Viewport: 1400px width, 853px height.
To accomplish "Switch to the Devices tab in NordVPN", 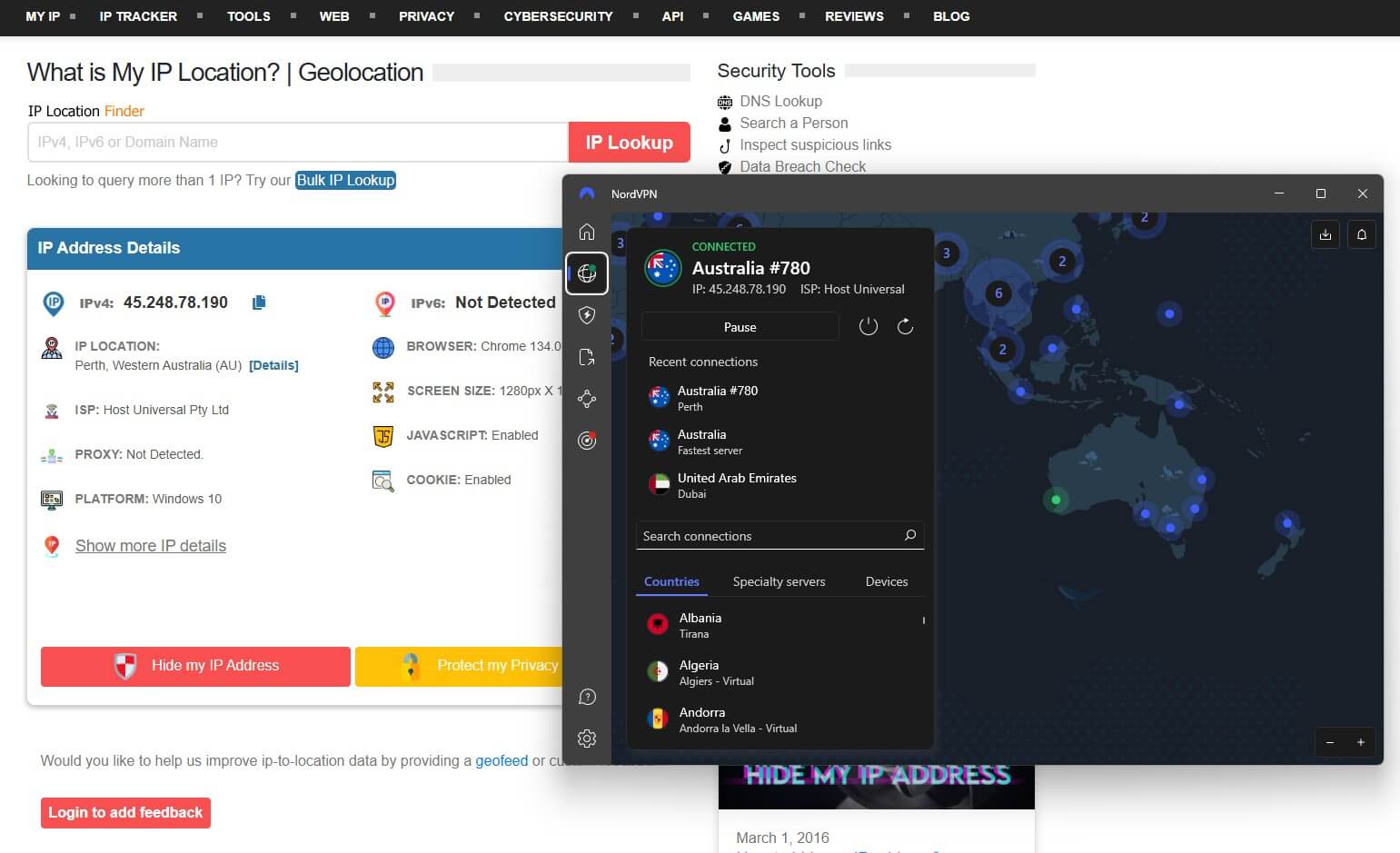I will 887,581.
